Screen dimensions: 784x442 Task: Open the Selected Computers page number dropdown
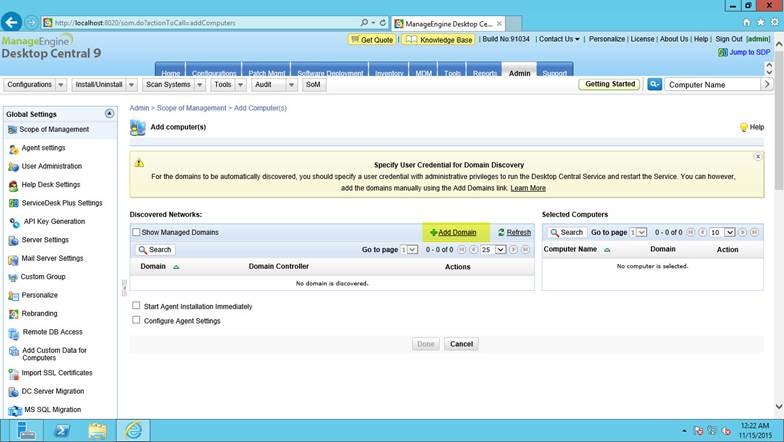(x=638, y=232)
